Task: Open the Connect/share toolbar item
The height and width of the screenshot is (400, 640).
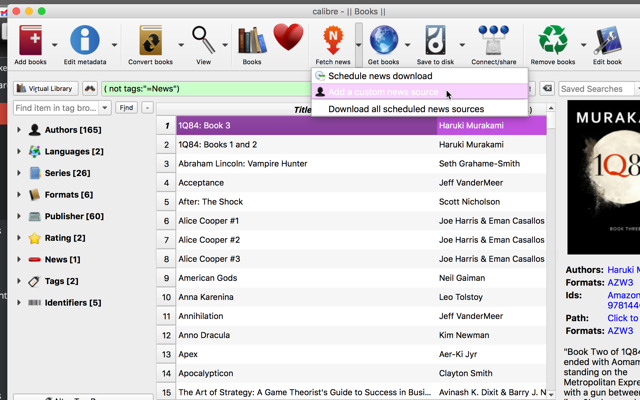Action: tap(493, 41)
